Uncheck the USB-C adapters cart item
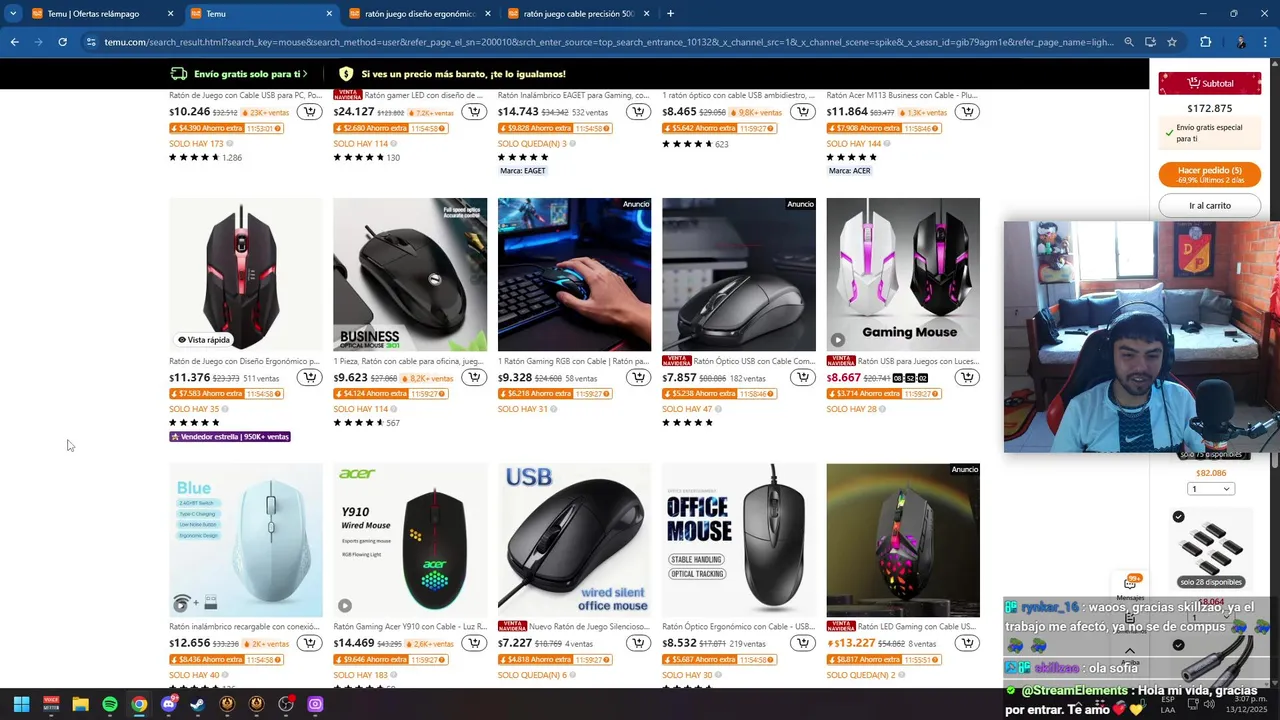The image size is (1280, 720). coord(1178,517)
